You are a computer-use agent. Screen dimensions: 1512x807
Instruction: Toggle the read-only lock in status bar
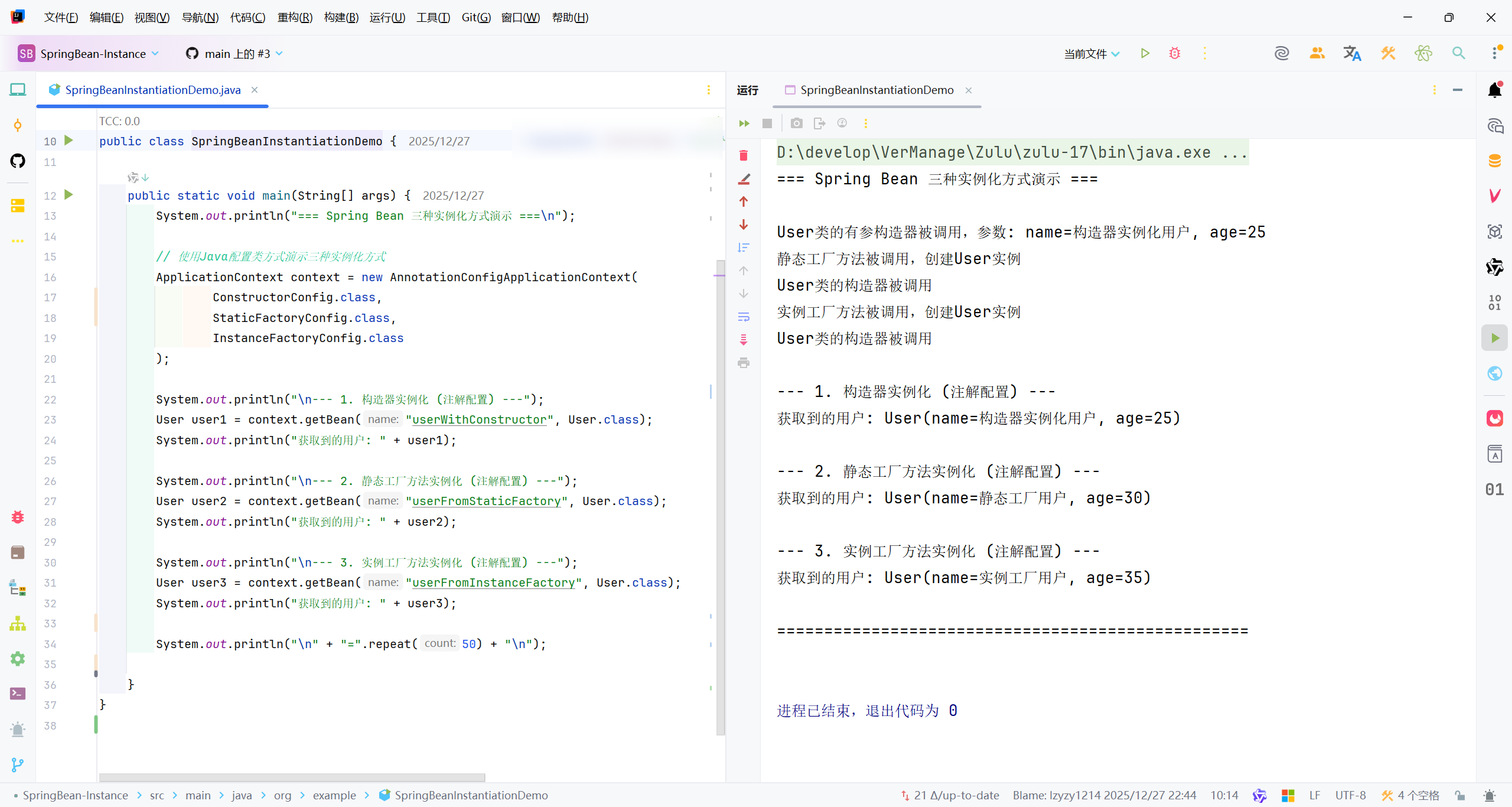(x=1460, y=795)
